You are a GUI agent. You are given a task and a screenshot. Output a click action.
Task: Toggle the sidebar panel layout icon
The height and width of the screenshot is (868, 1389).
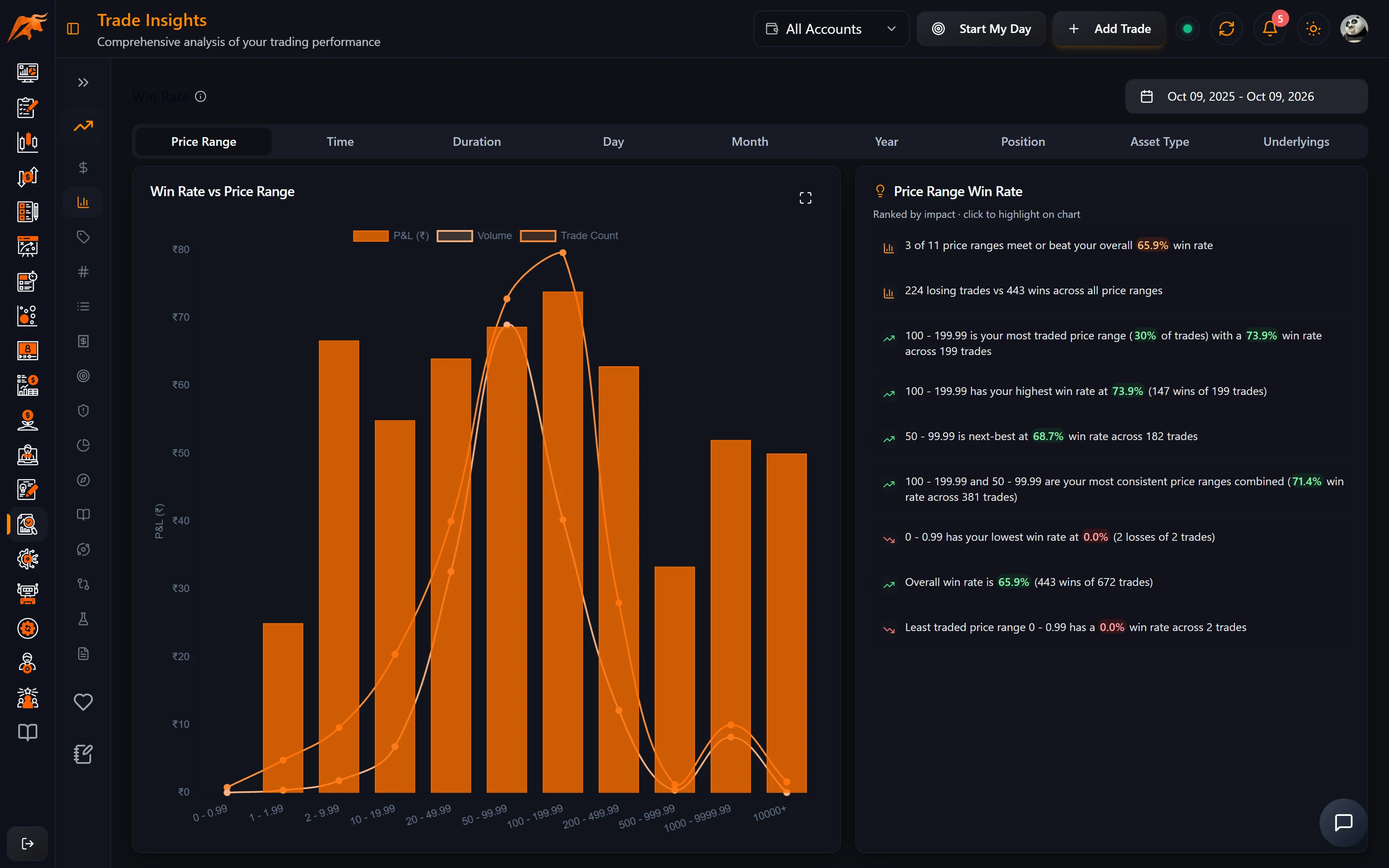[73, 29]
